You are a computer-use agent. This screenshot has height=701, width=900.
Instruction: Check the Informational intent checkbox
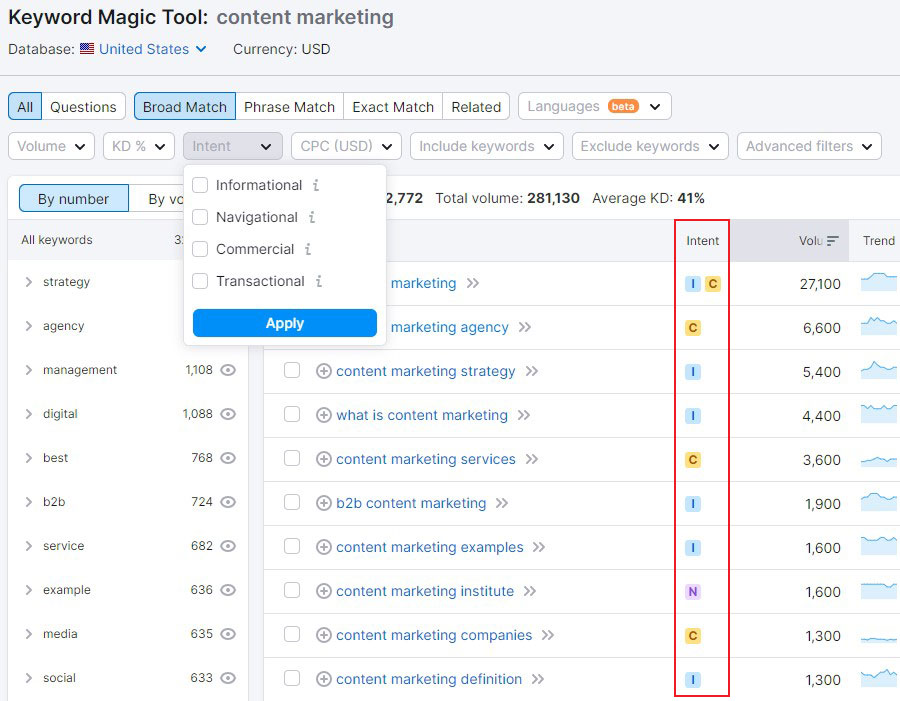click(200, 185)
